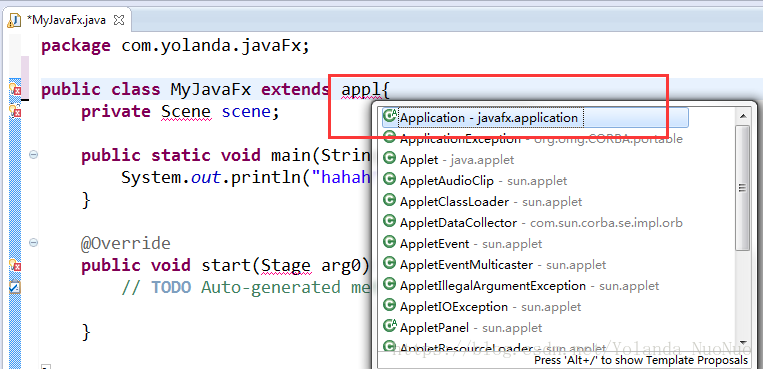Click error quick-fix marker on start method line
This screenshot has height=369, width=763.
pyautogui.click(x=15, y=266)
